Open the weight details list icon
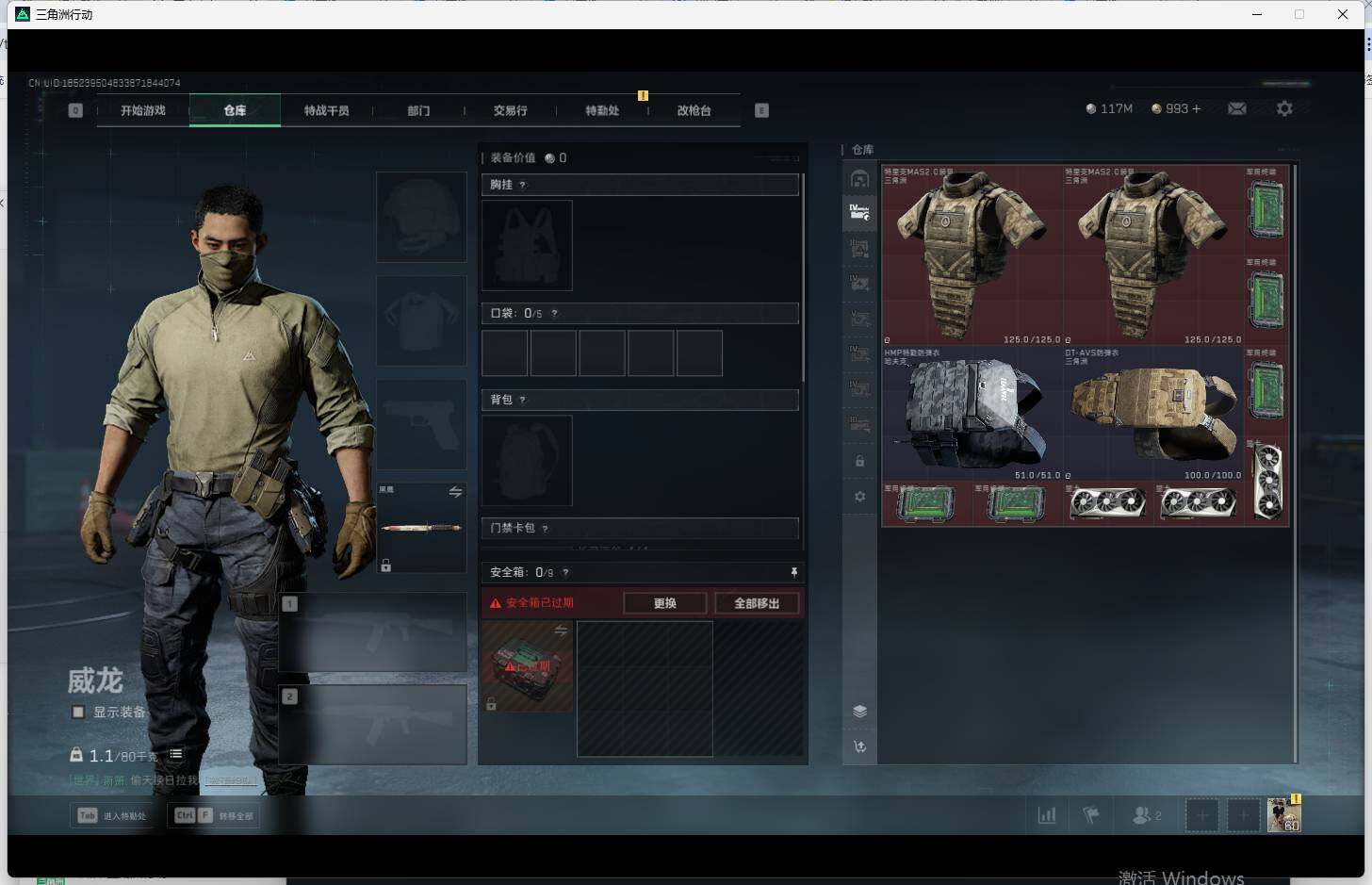 coord(176,755)
